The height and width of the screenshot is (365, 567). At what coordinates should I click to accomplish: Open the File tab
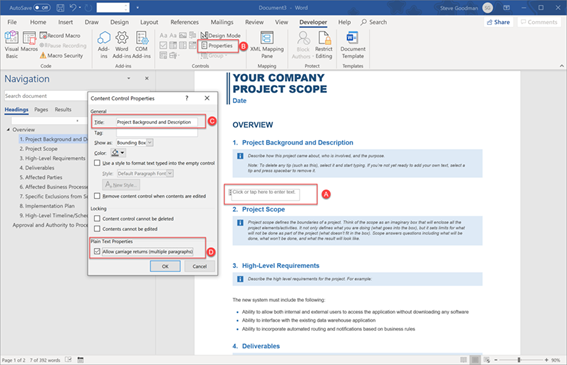[12, 22]
